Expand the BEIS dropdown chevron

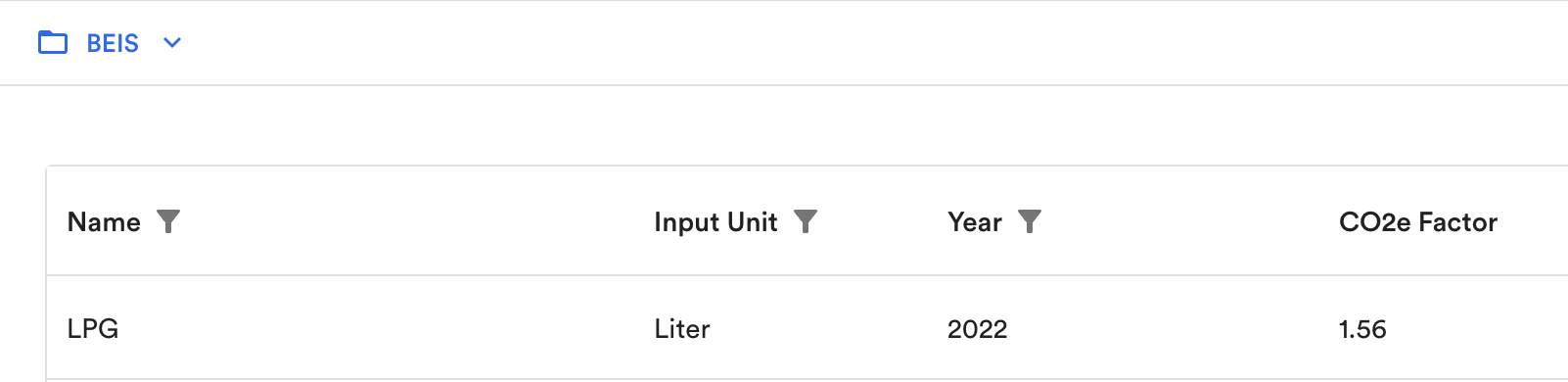click(x=172, y=43)
